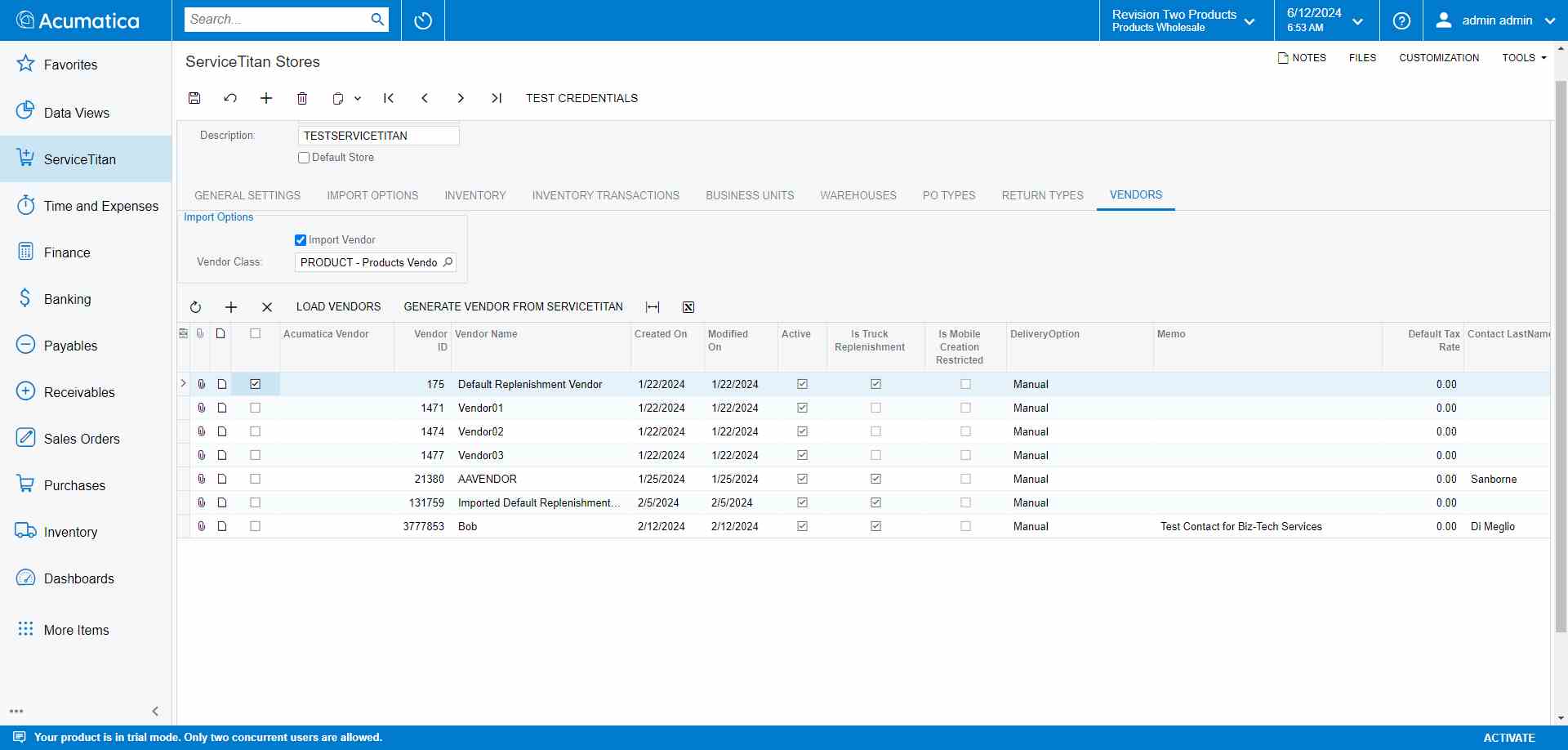1568x750 pixels.
Task: Click the Description input field
Action: 379,136
